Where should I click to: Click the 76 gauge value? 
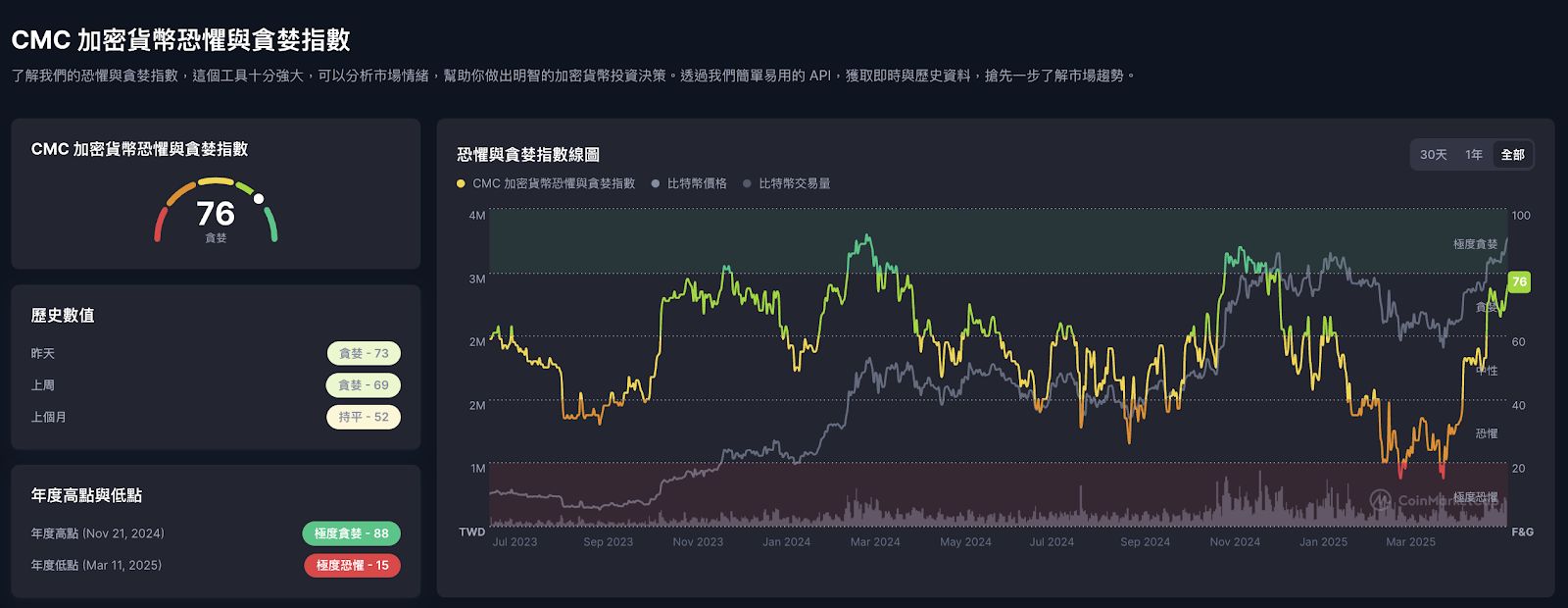coord(216,213)
